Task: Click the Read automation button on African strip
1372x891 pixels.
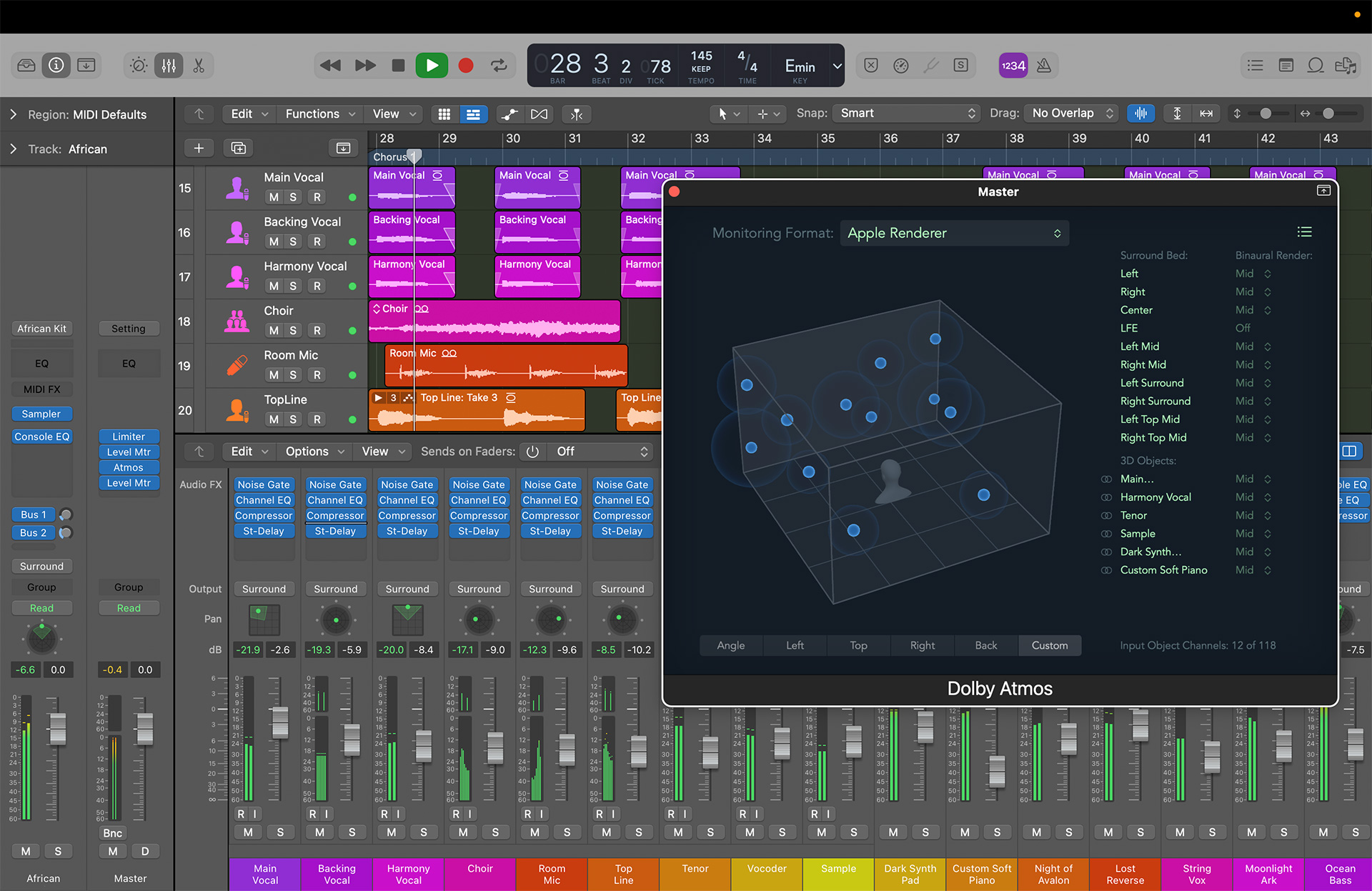Action: coord(41,608)
